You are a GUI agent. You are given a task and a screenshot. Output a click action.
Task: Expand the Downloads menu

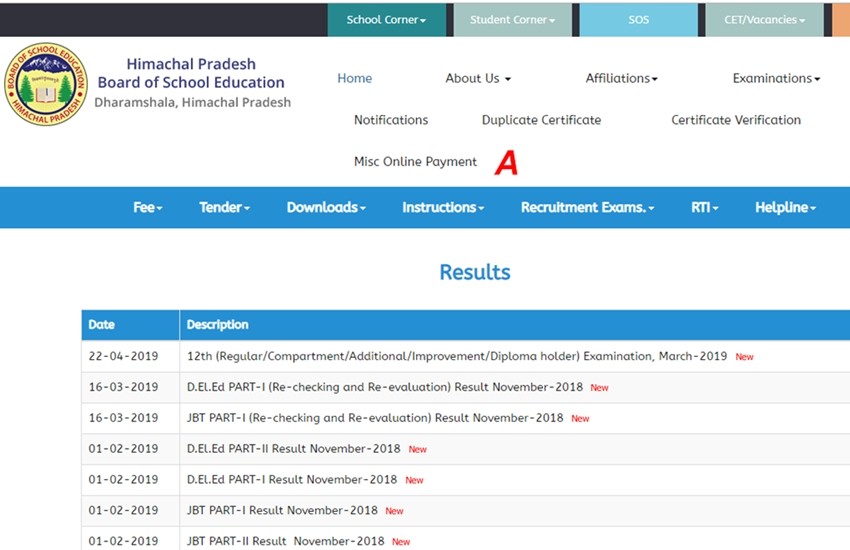tap(326, 207)
